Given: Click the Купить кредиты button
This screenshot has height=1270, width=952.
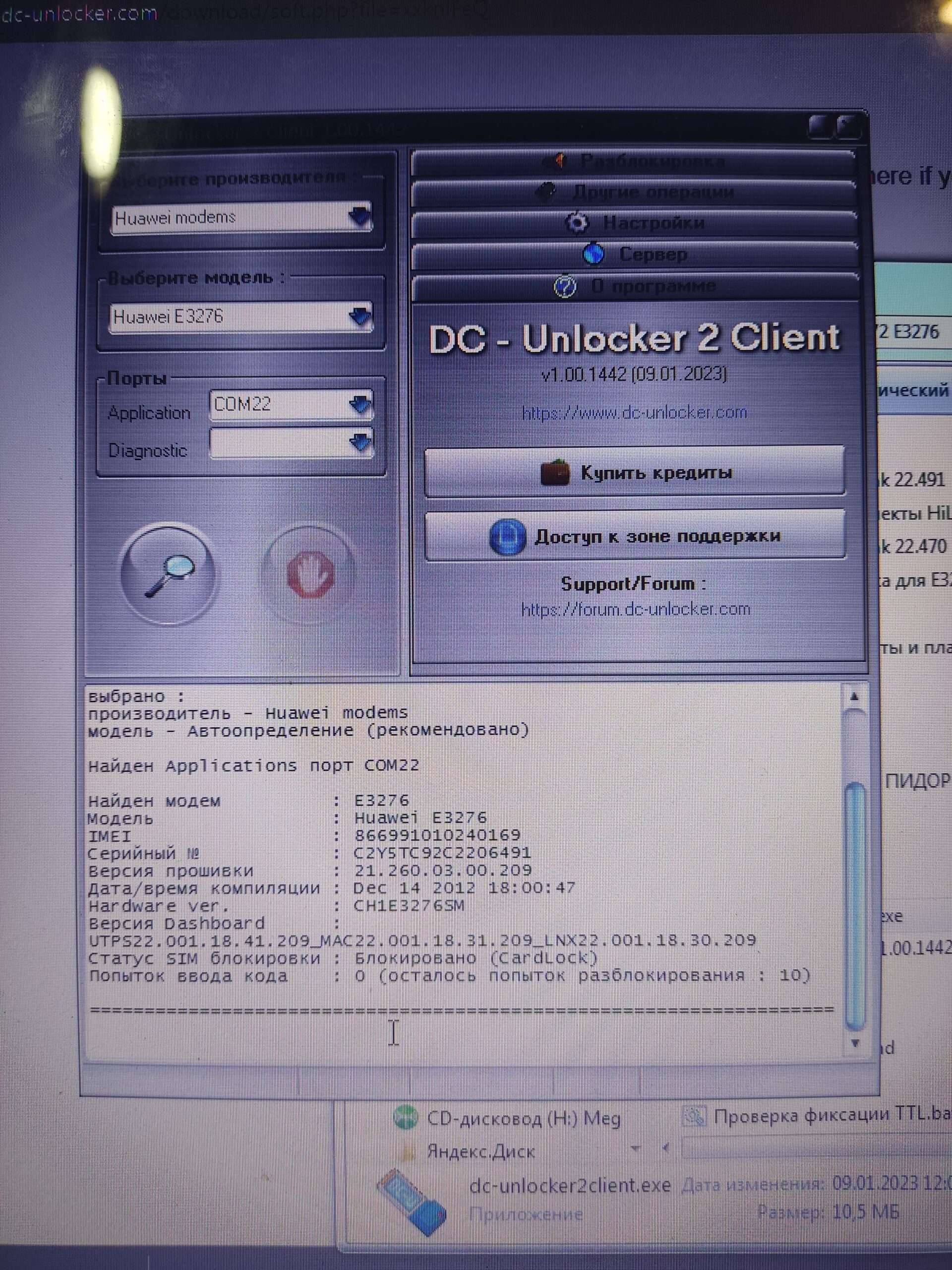Looking at the screenshot, I should 635,472.
